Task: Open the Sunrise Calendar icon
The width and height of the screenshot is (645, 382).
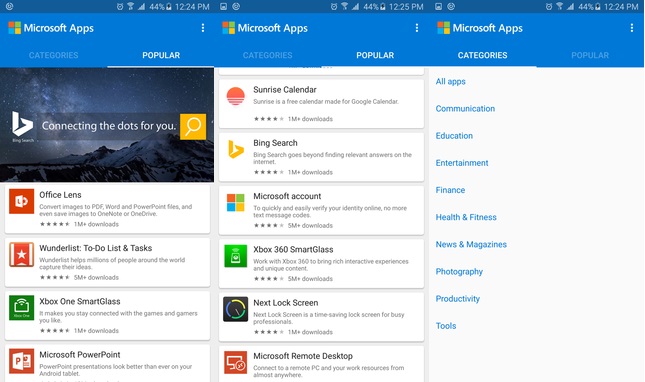Action: click(x=236, y=97)
